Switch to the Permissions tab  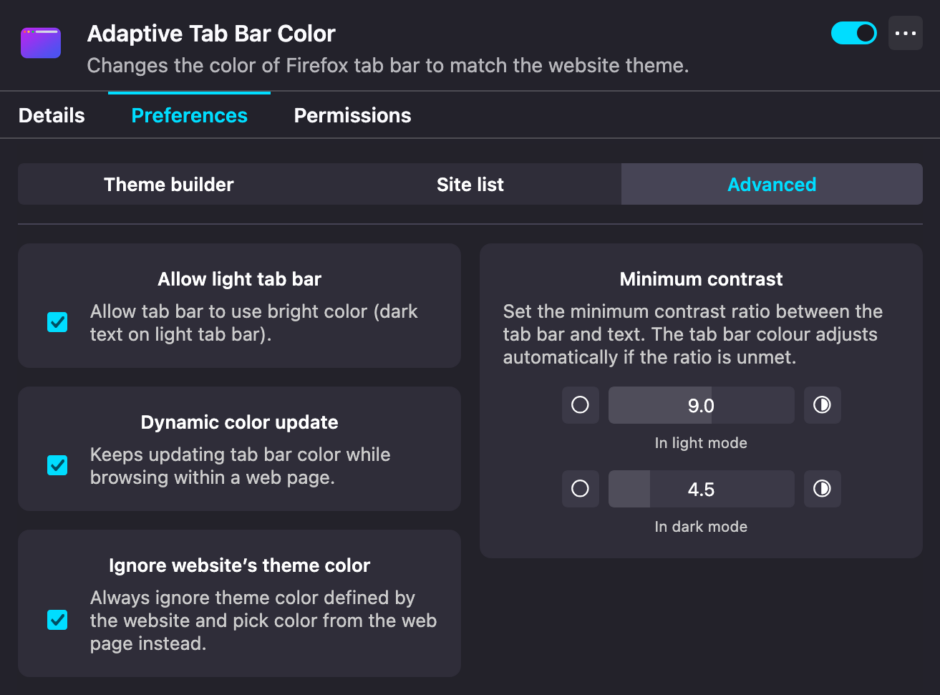tap(352, 115)
